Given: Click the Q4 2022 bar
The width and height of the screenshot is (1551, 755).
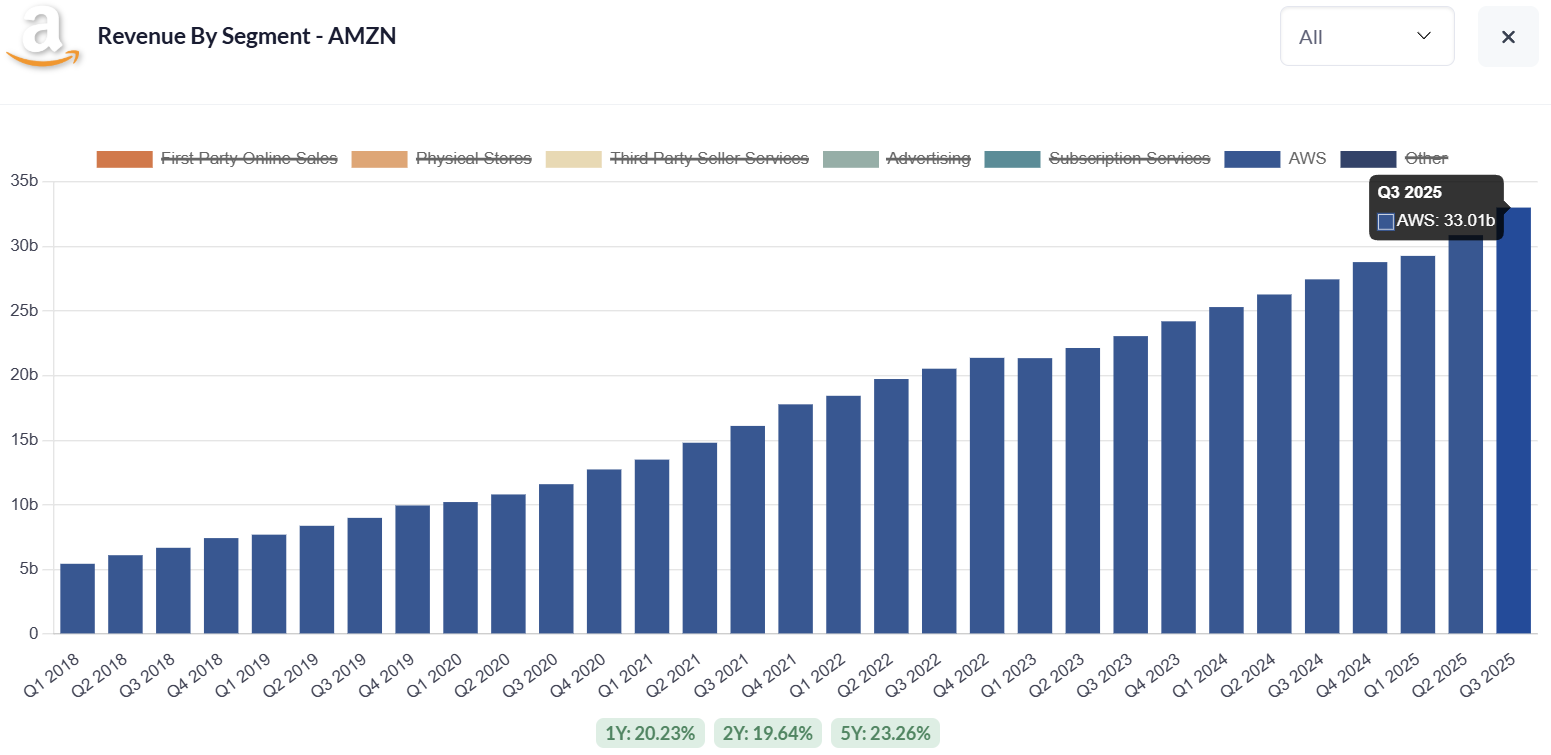Looking at the screenshot, I should pos(987,495).
